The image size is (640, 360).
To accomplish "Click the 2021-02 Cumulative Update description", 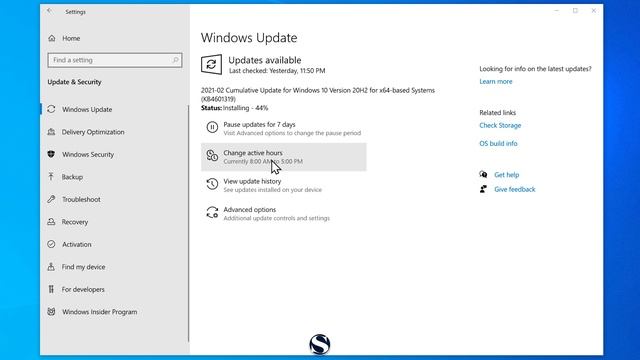I will 318,94.
